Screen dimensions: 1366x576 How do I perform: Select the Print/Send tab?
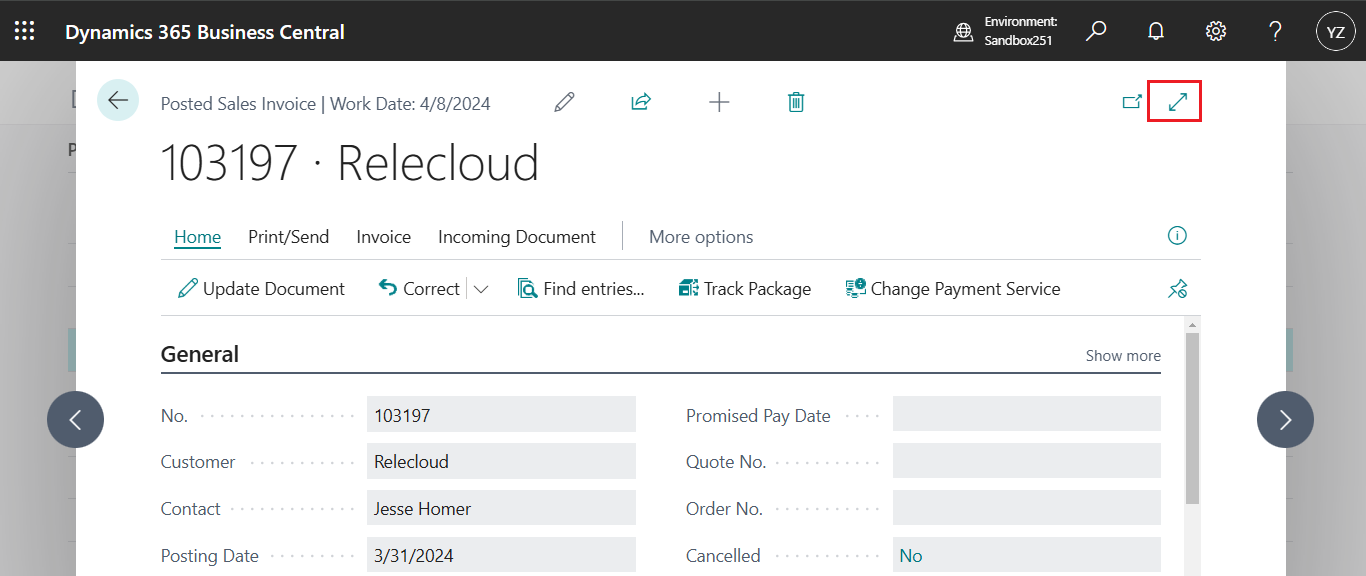pos(288,236)
